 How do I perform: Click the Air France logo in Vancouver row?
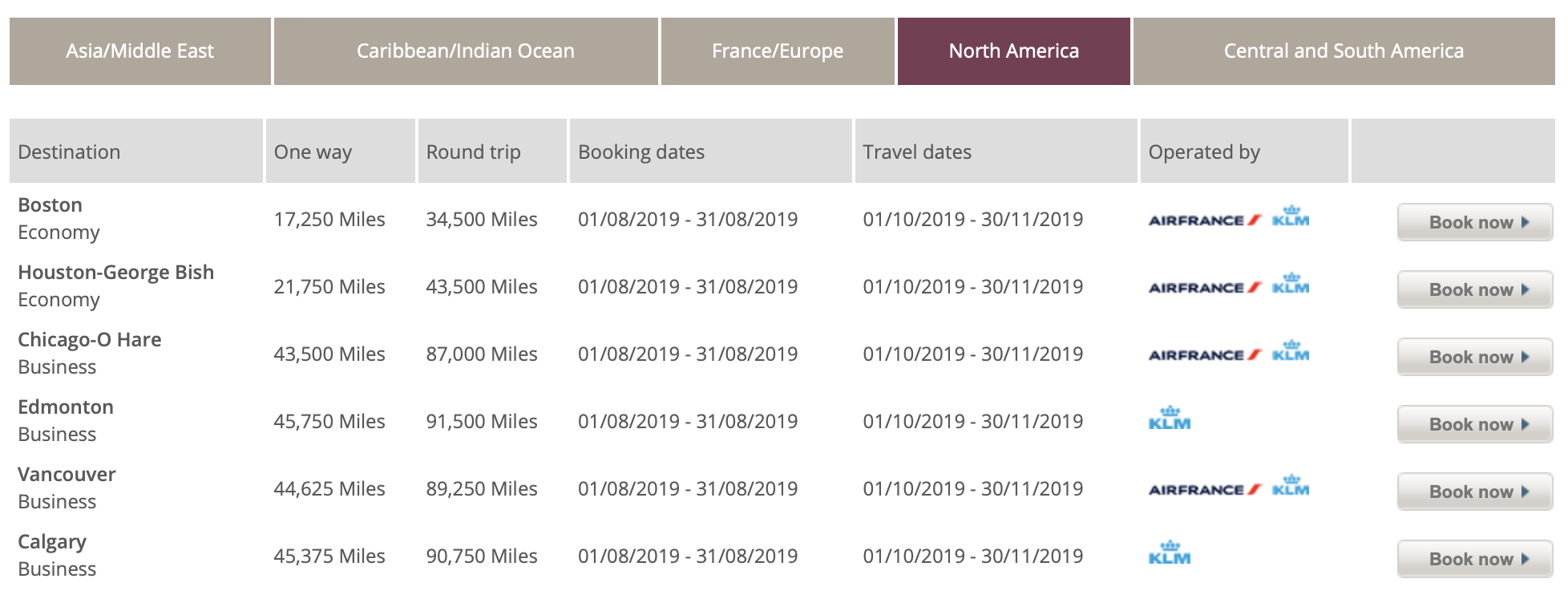[1205, 489]
